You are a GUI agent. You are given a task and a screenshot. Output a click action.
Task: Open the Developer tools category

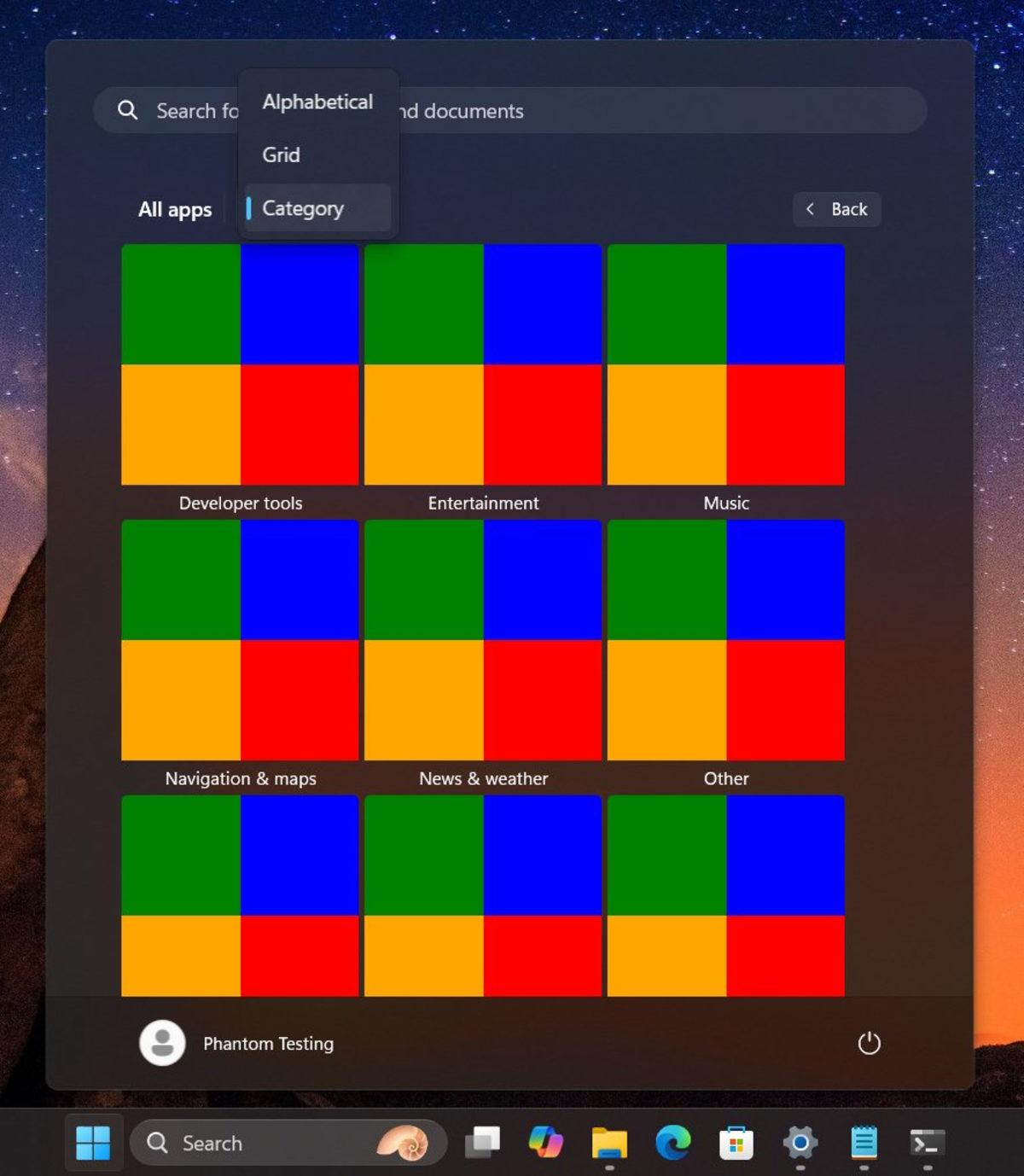coord(240,363)
